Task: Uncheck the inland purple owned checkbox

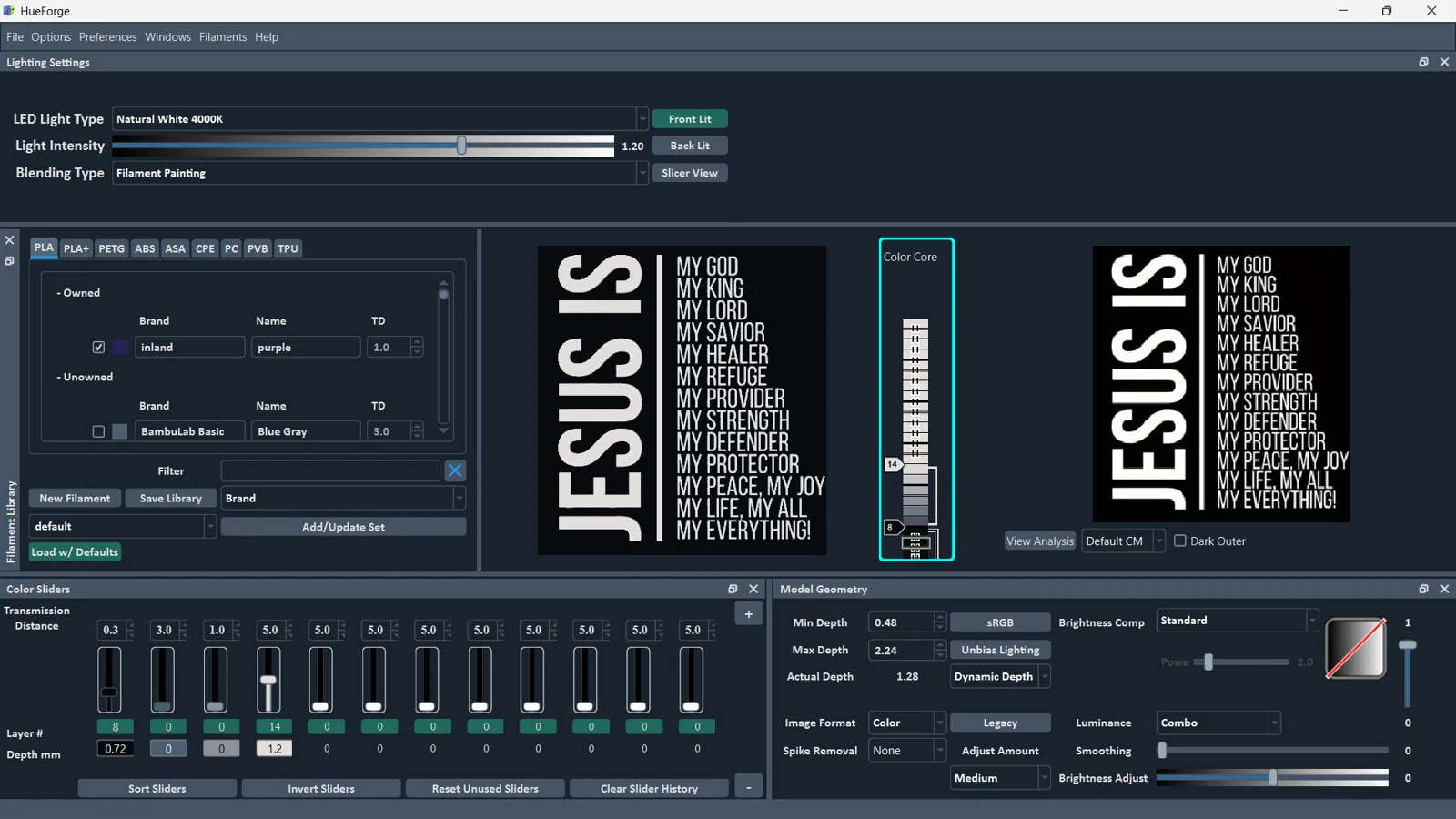Action: pyautogui.click(x=98, y=347)
